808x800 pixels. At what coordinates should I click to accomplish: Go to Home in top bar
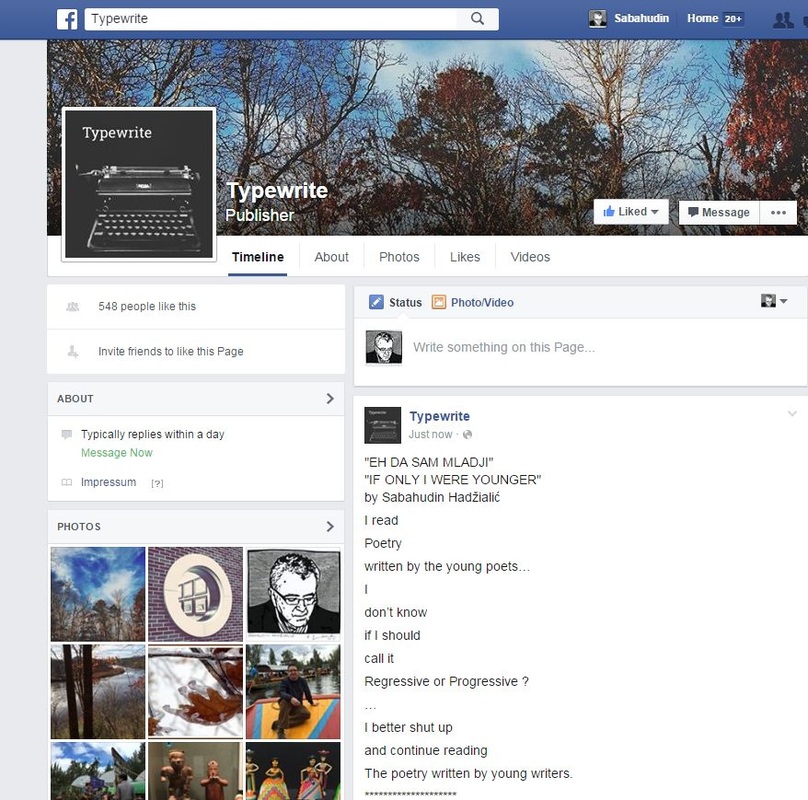(702, 19)
